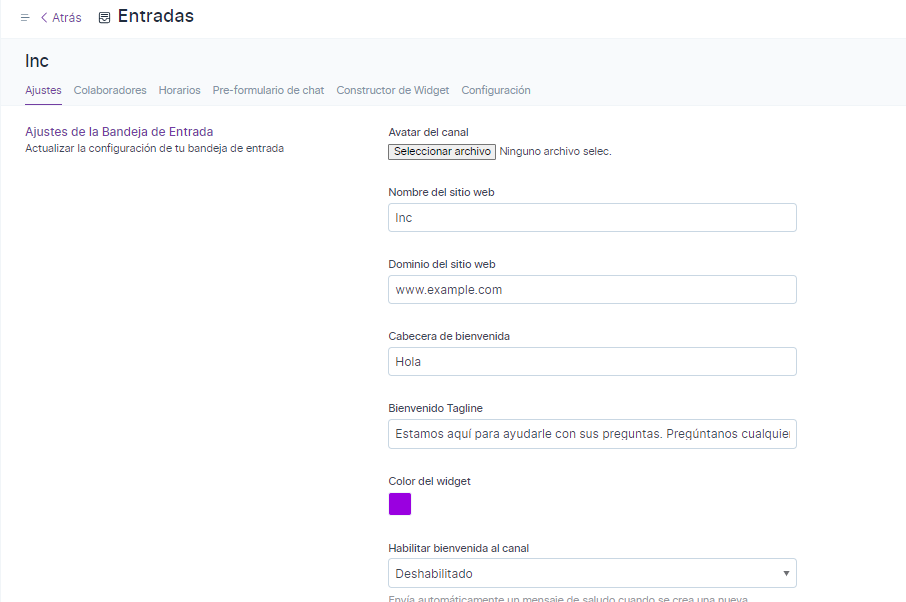Open the purple widget color swatch
Image resolution: width=906 pixels, height=602 pixels.
[400, 504]
